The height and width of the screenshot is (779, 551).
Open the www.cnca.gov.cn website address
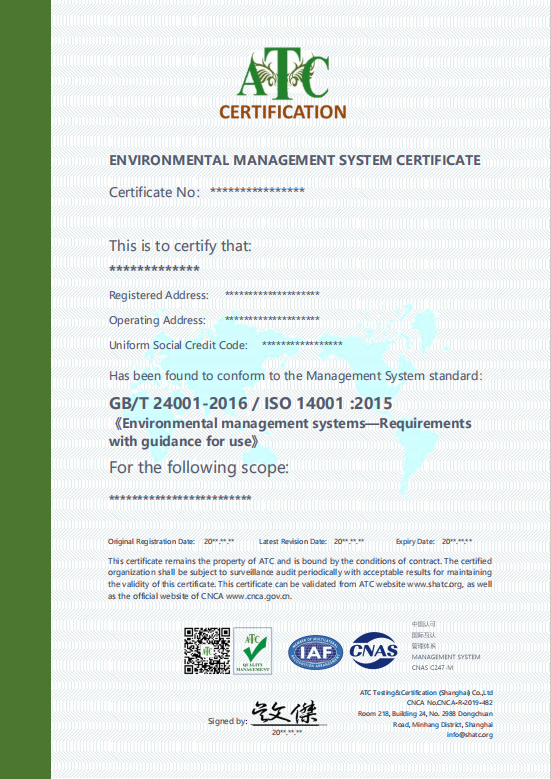point(259,596)
